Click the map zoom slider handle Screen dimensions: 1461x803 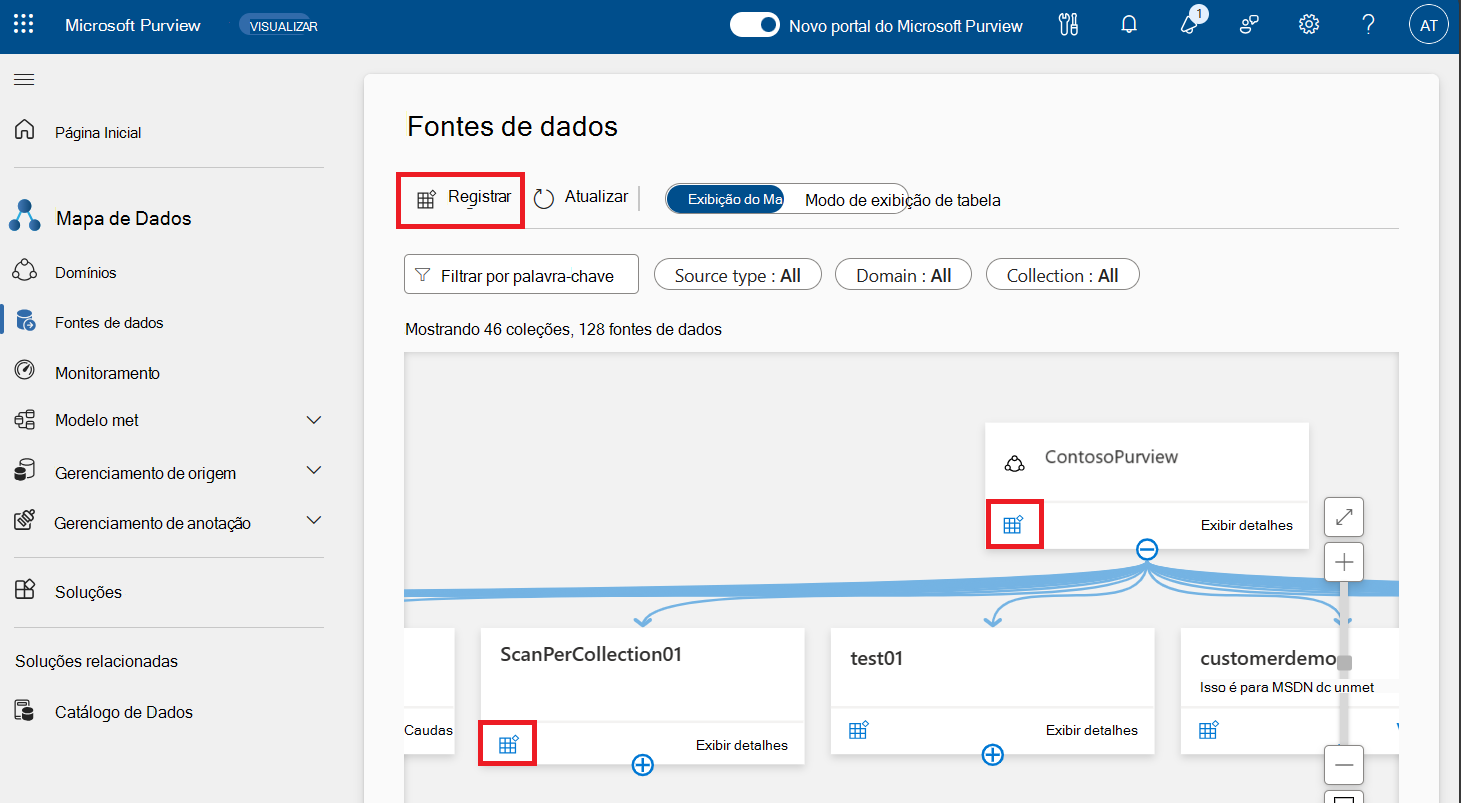click(1344, 662)
